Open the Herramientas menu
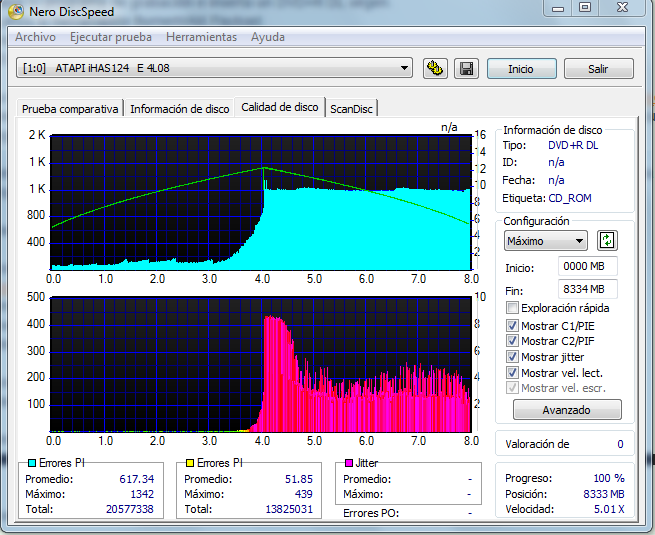Image resolution: width=655 pixels, height=535 pixels. point(201,37)
